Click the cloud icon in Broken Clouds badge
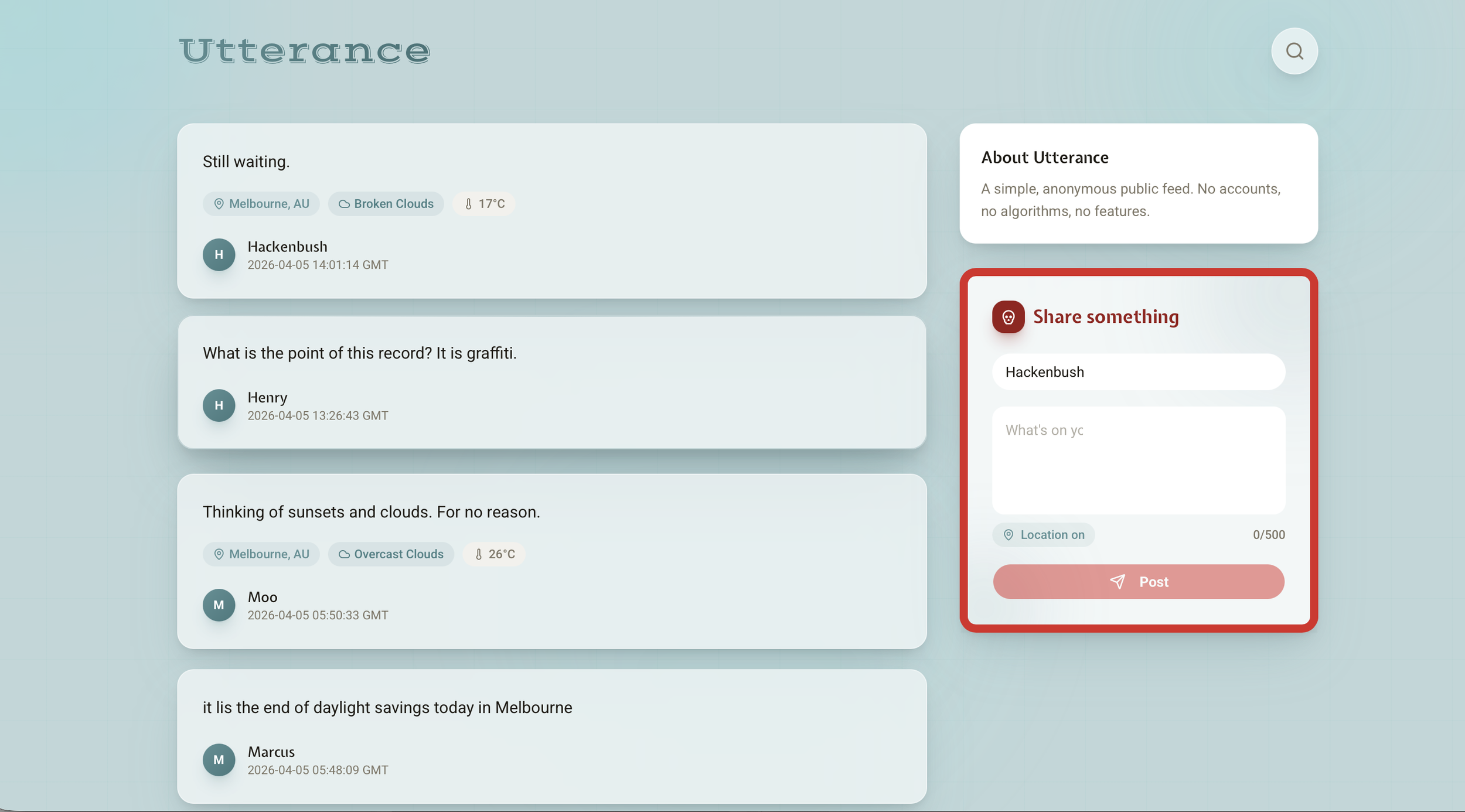The height and width of the screenshot is (812, 1465). coord(344,203)
